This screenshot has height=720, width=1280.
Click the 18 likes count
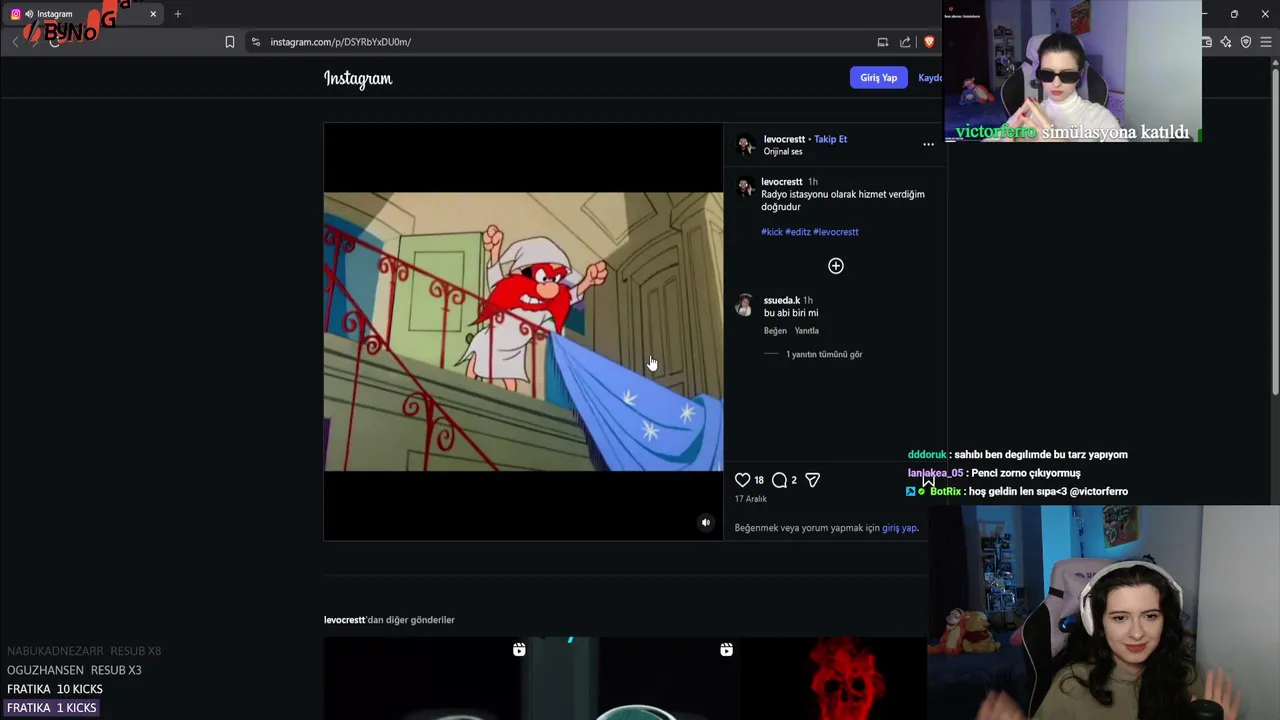(759, 480)
